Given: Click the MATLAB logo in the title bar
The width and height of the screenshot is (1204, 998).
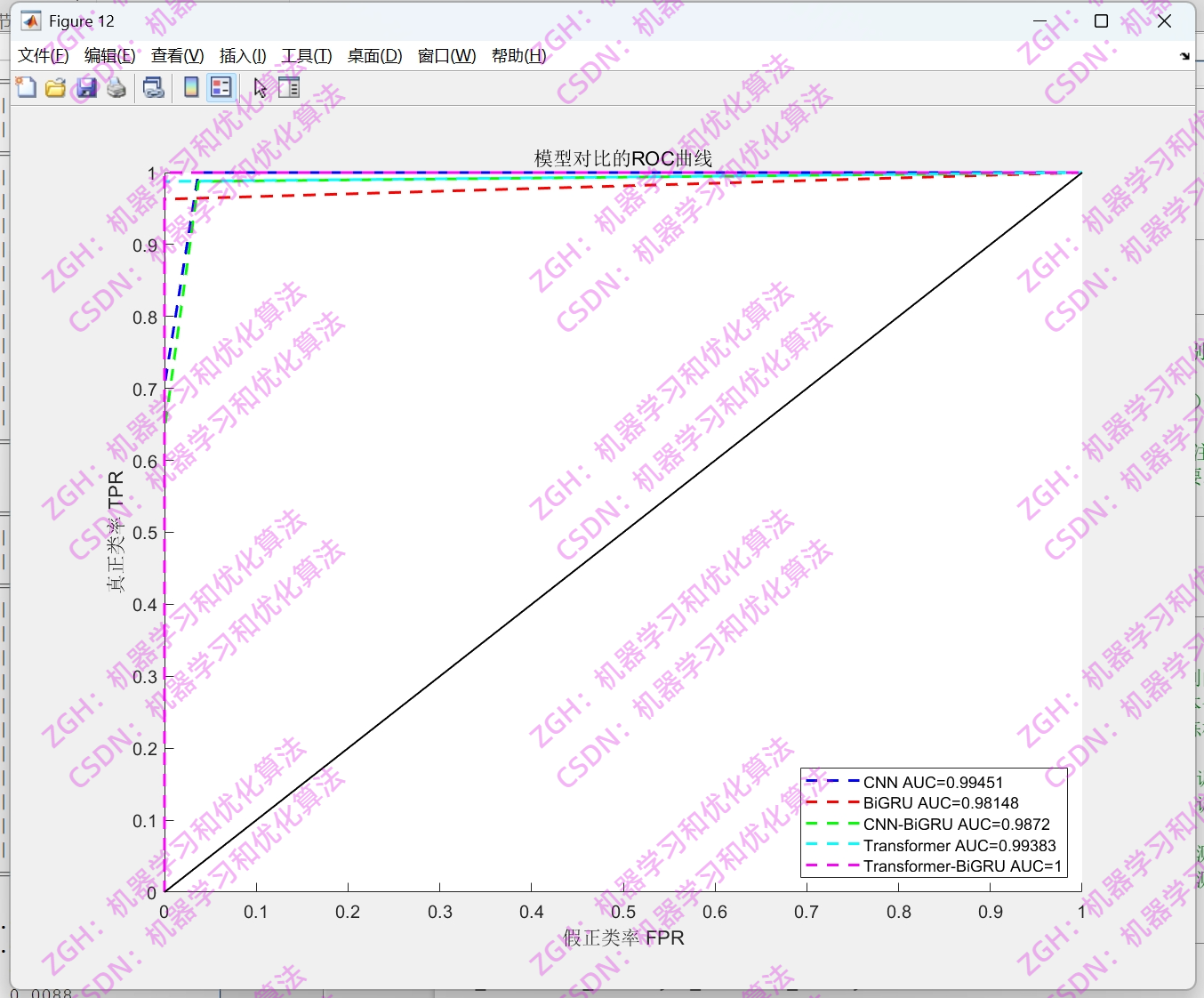Looking at the screenshot, I should point(29,20).
